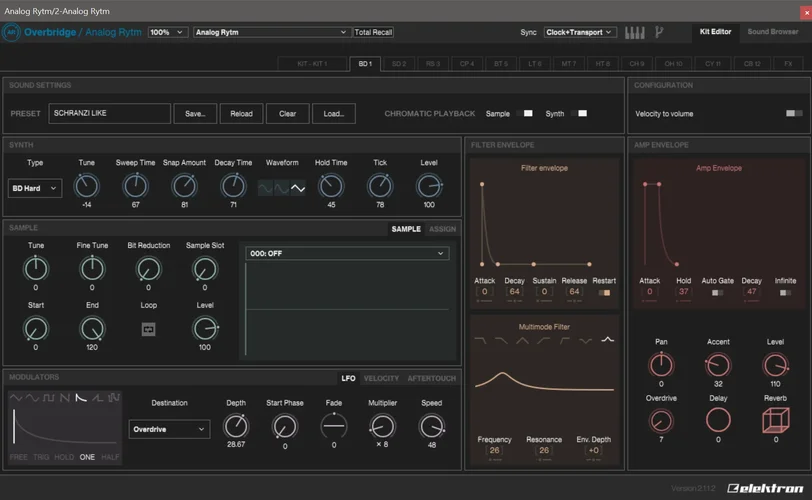Select the low-pass multimode filter shape
Screen dimensions: 812x500
pos(481,341)
